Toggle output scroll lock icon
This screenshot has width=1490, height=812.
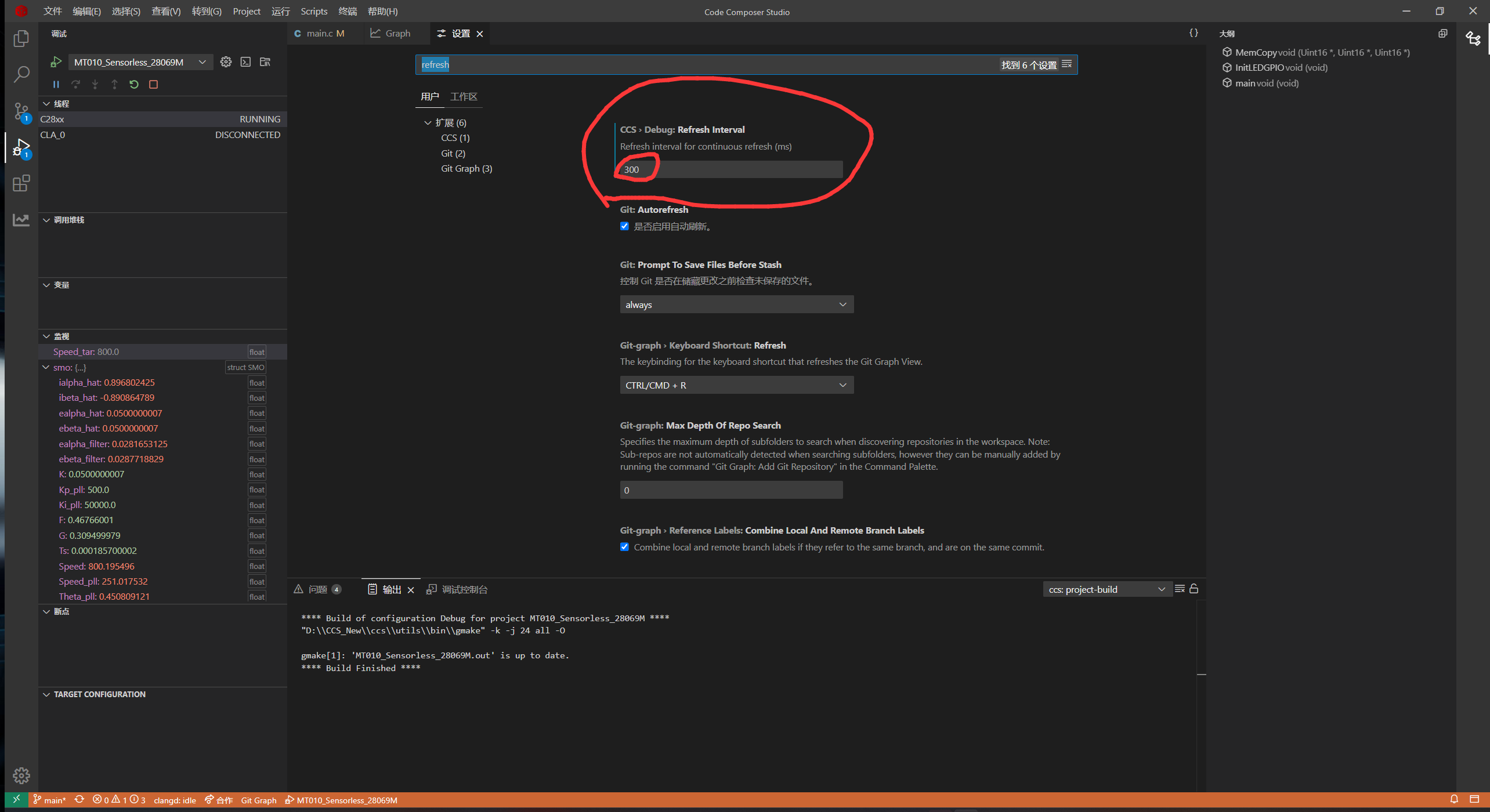pos(1194,589)
